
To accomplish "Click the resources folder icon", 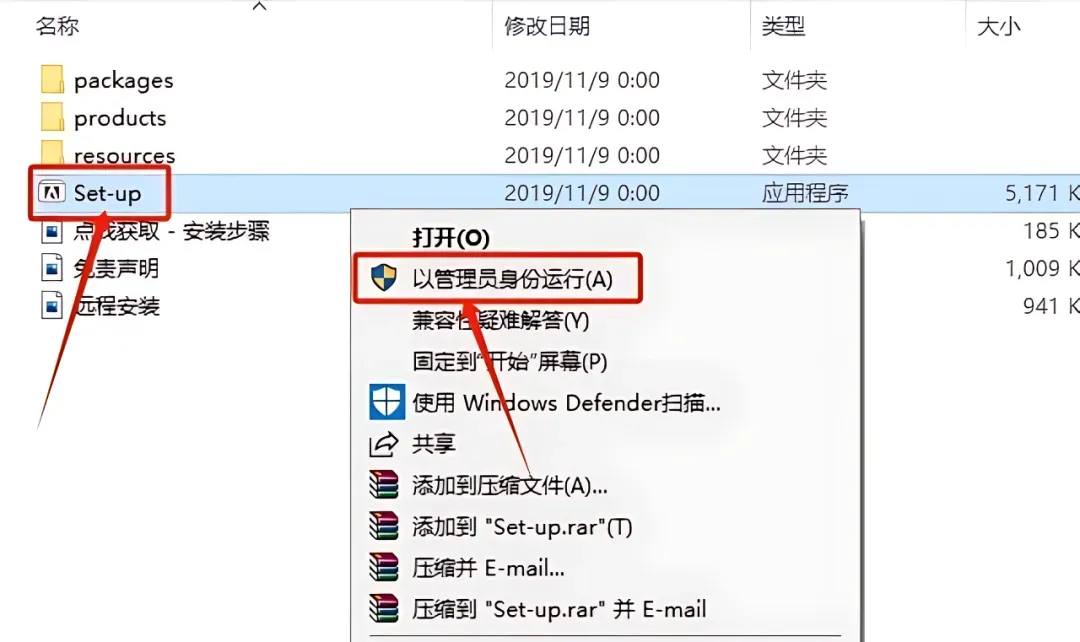I will point(52,153).
